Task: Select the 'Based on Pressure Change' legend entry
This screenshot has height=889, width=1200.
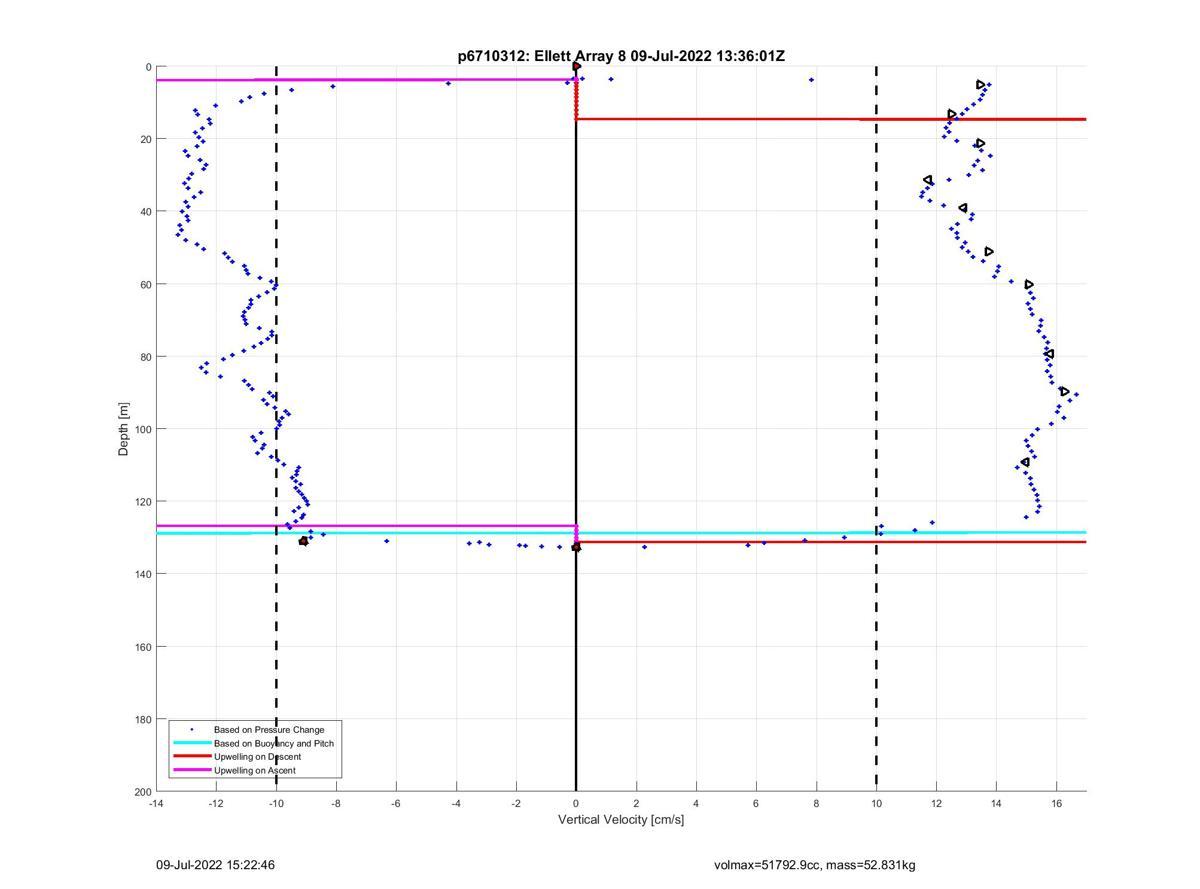Action: point(269,730)
